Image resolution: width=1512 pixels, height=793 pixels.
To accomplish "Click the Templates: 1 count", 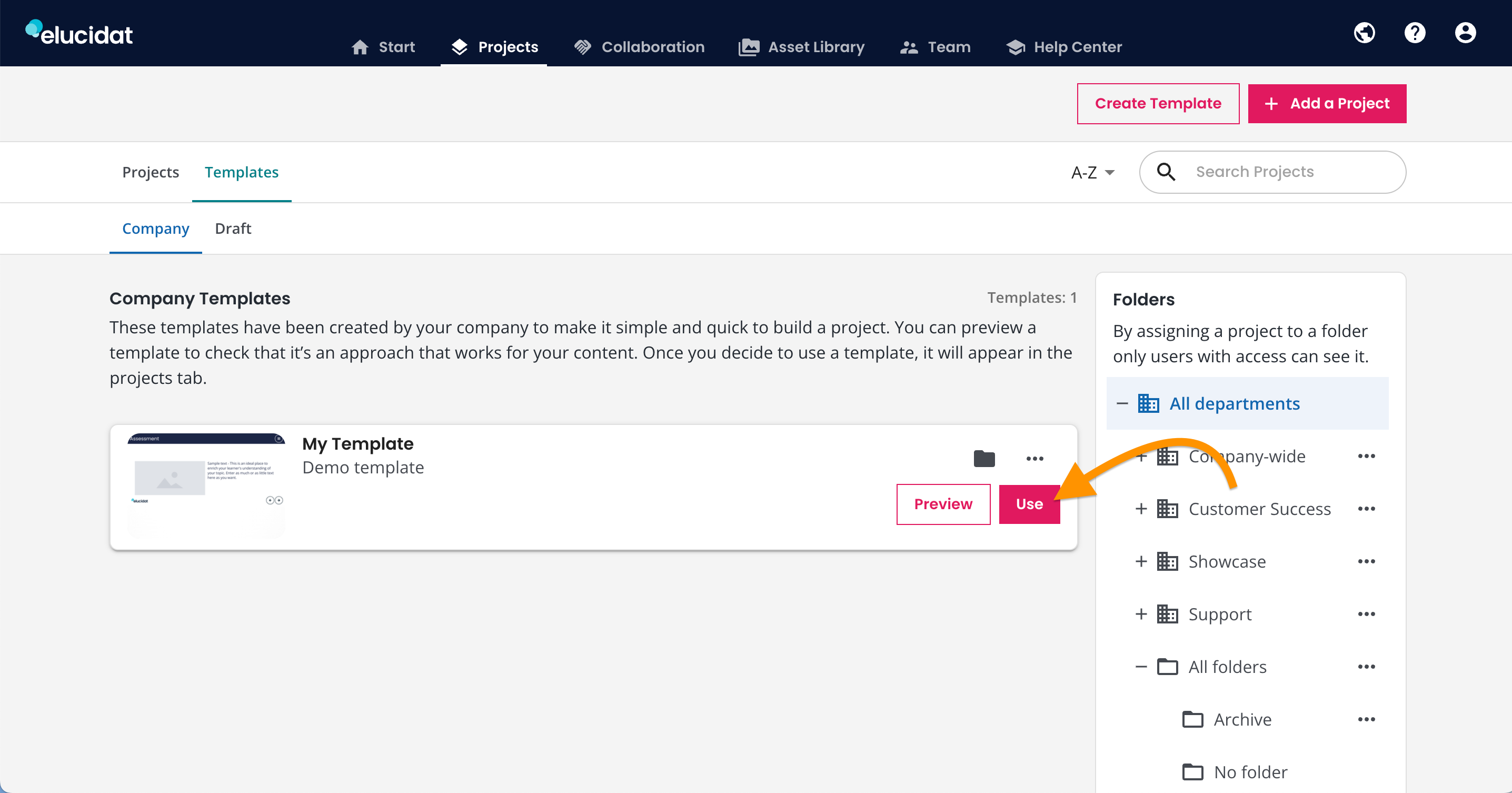I will click(1032, 298).
